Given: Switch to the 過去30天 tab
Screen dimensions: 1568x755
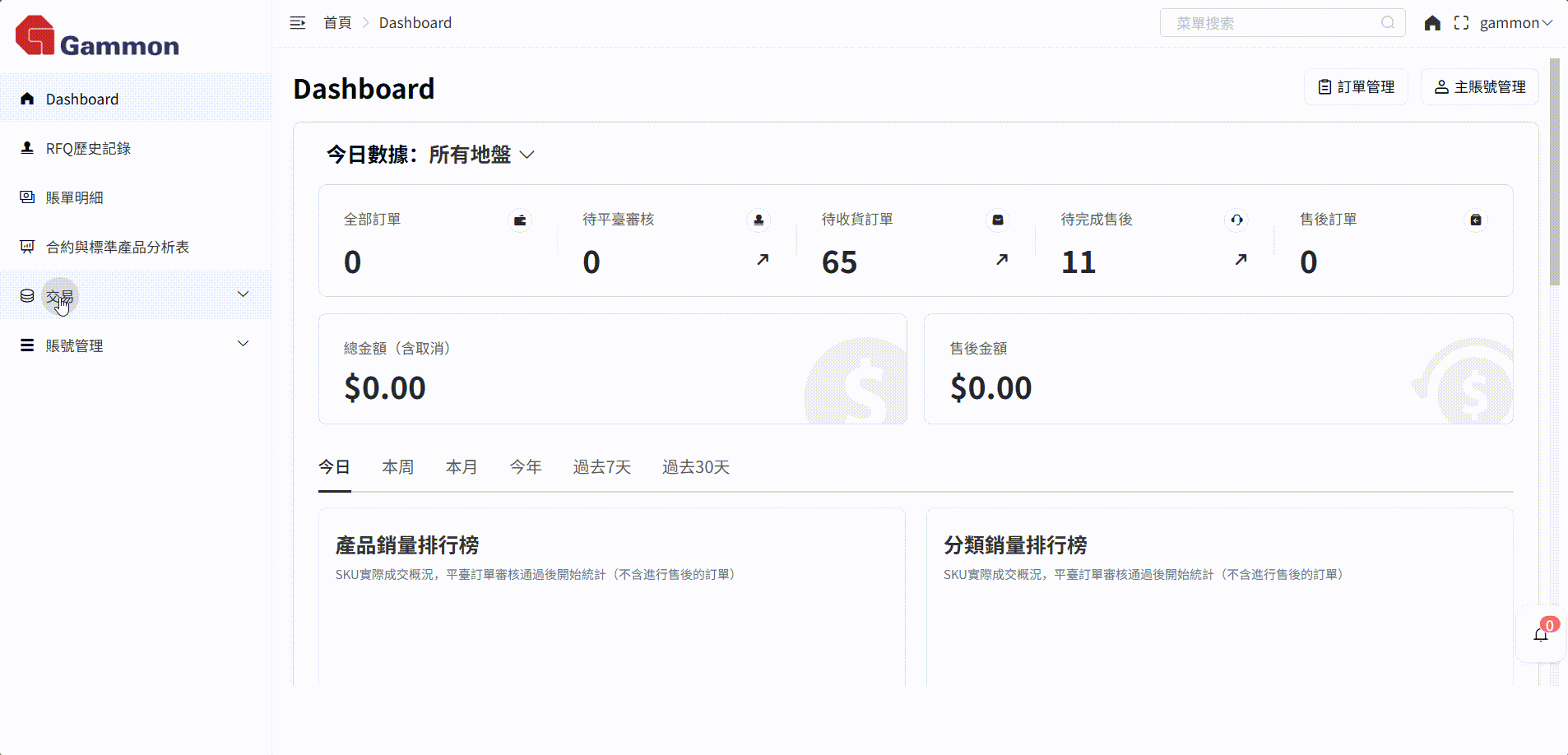Looking at the screenshot, I should coord(695,467).
